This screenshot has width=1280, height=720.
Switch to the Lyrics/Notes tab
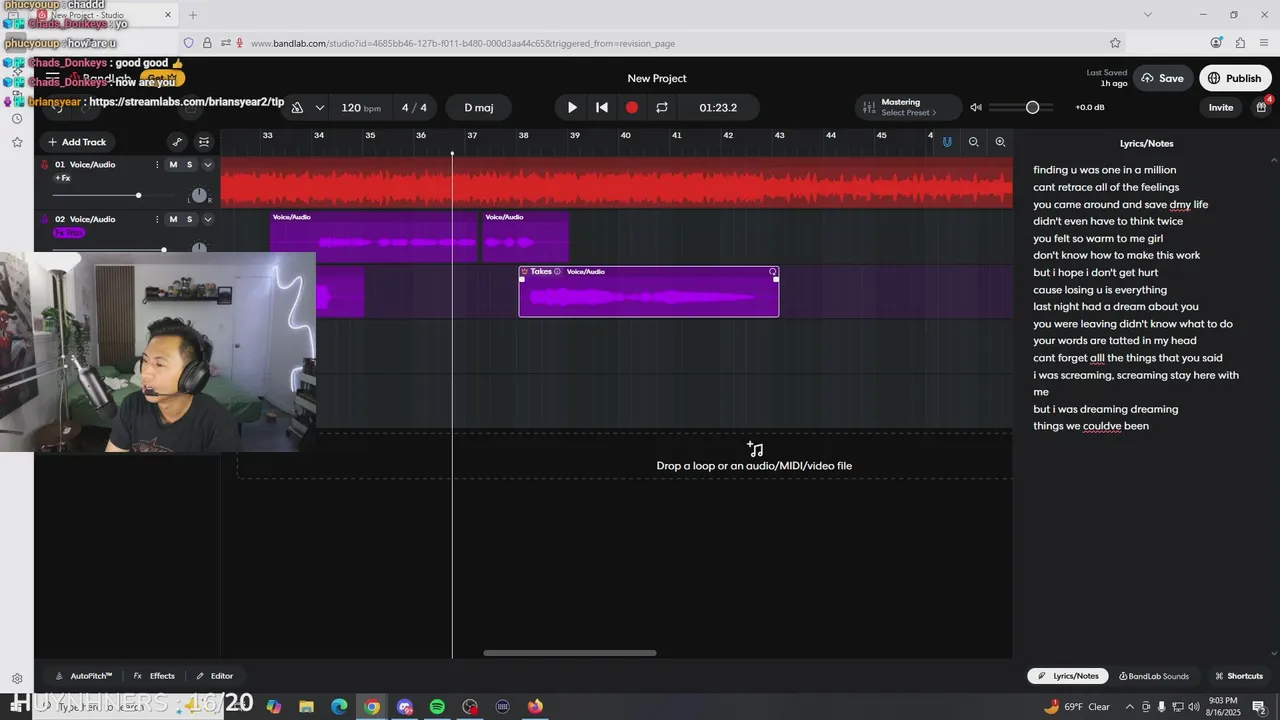1069,676
